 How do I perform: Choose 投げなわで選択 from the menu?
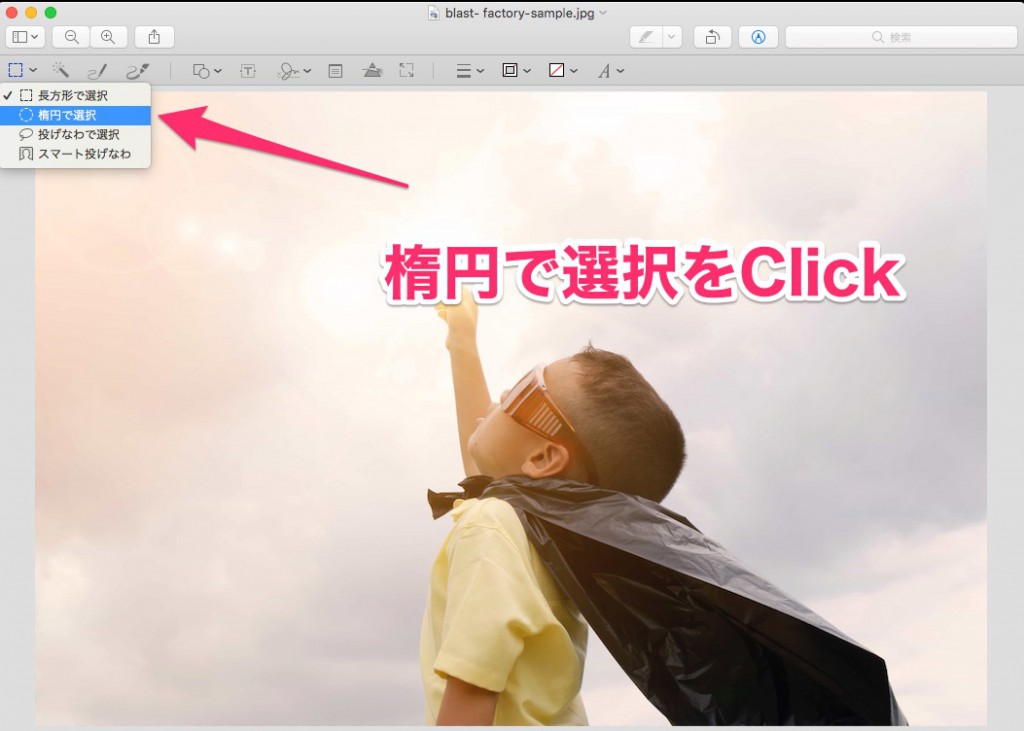[76, 135]
